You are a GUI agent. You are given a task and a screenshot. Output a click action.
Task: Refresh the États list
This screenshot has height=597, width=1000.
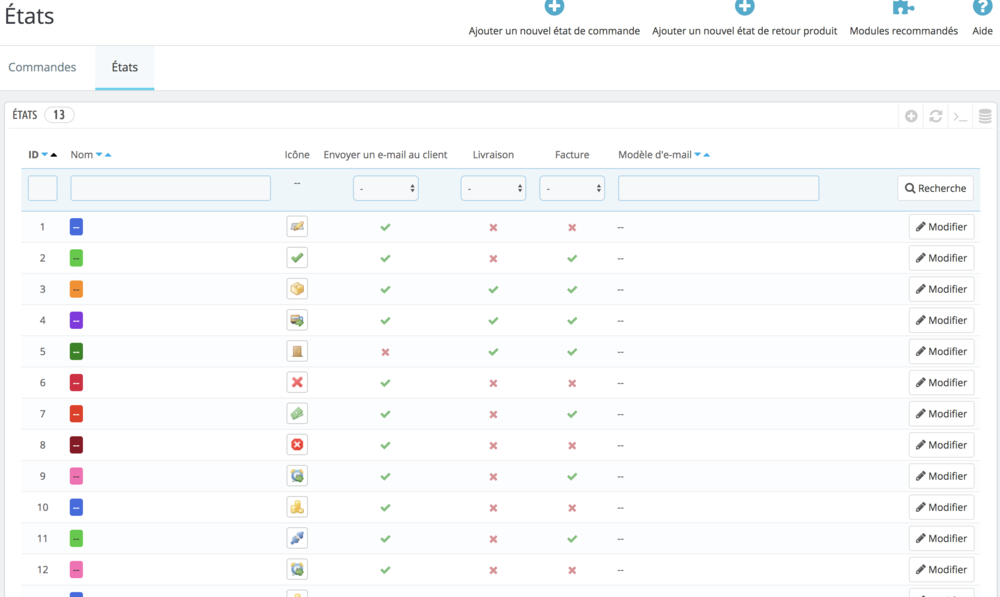click(936, 116)
